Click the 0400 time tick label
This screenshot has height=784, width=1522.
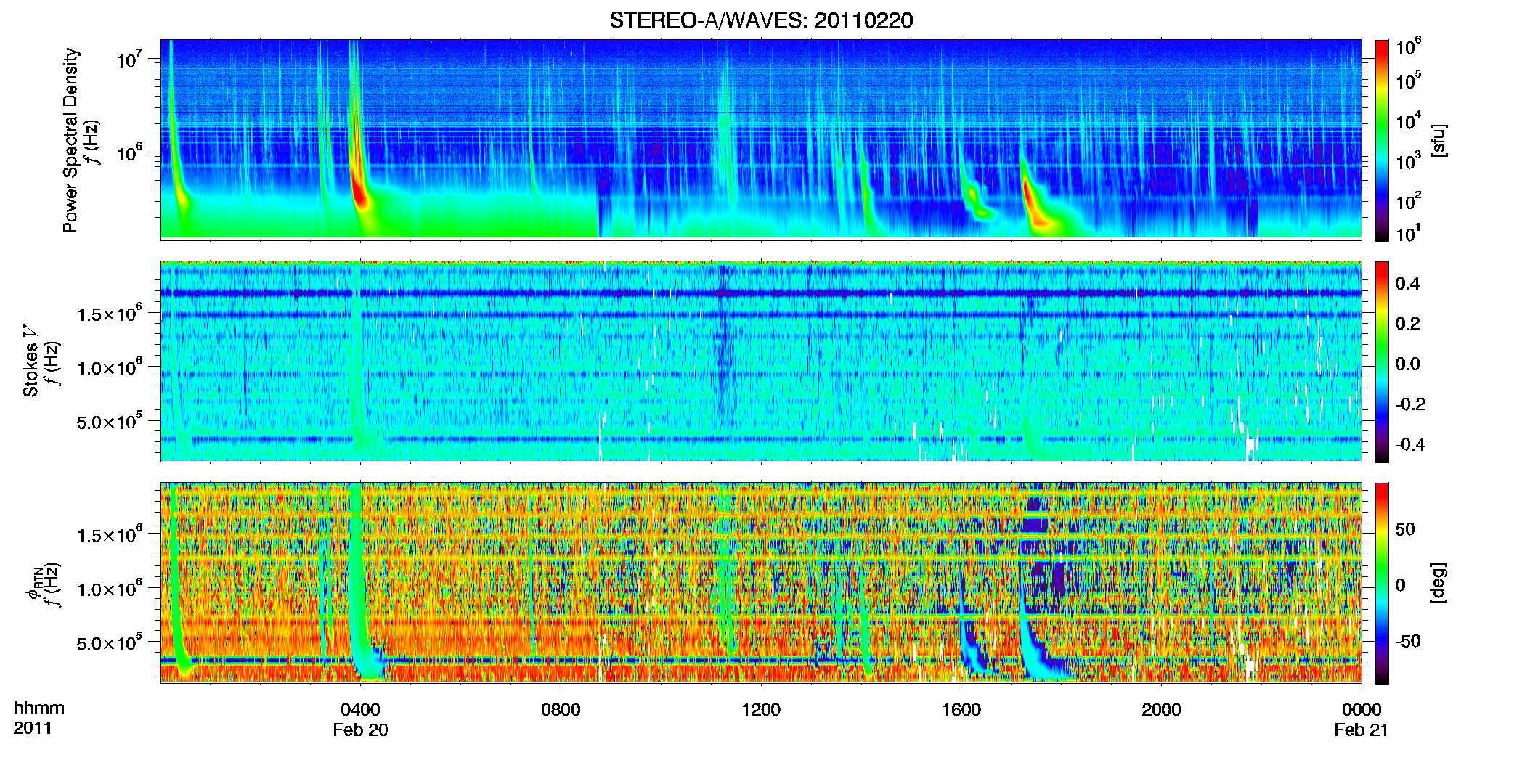click(x=360, y=709)
